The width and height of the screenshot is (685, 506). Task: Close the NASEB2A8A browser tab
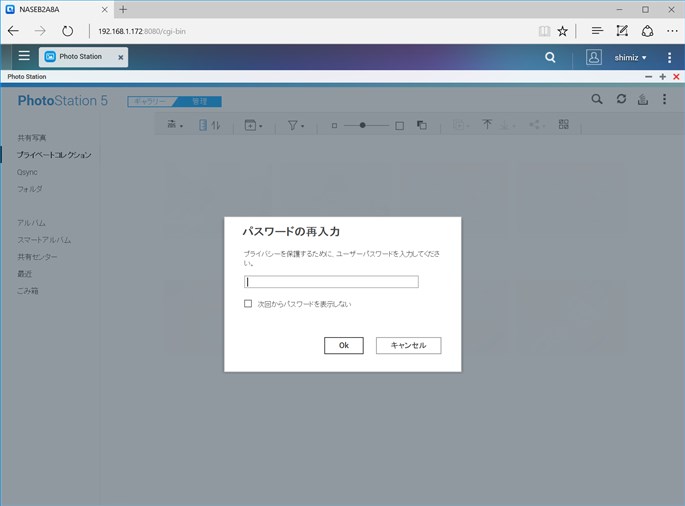[104, 9]
